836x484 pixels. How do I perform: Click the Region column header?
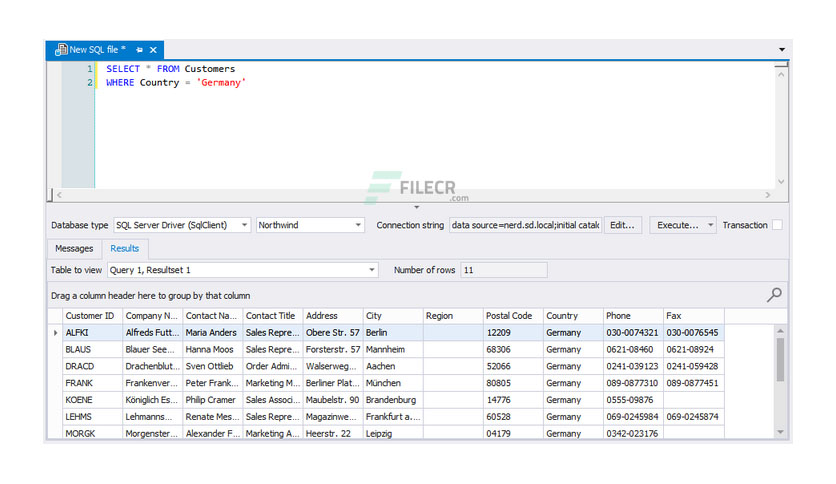[453, 316]
